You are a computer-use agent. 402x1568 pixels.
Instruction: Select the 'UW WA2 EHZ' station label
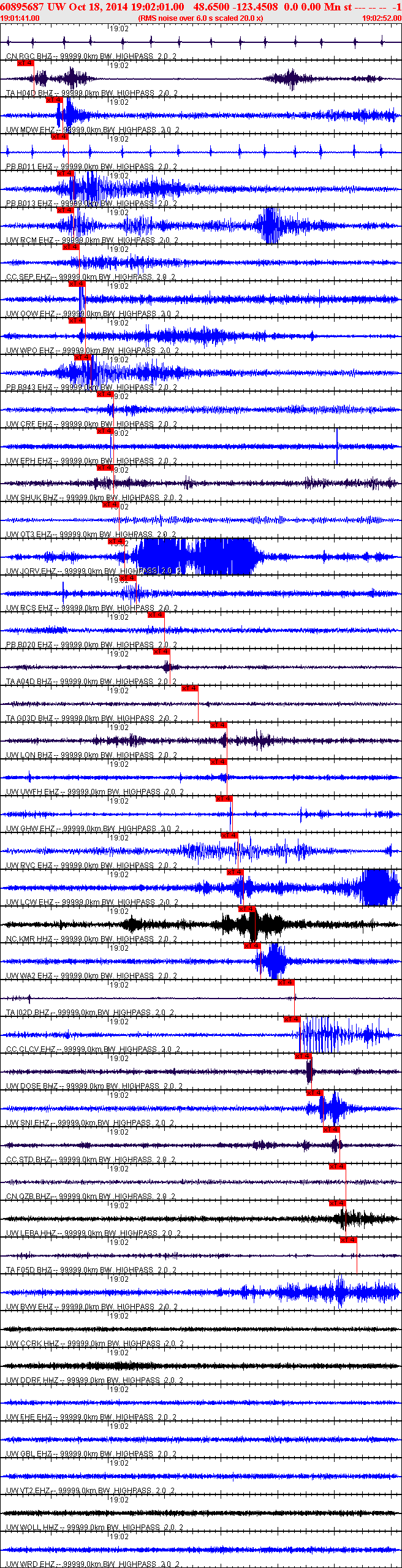click(x=29, y=976)
